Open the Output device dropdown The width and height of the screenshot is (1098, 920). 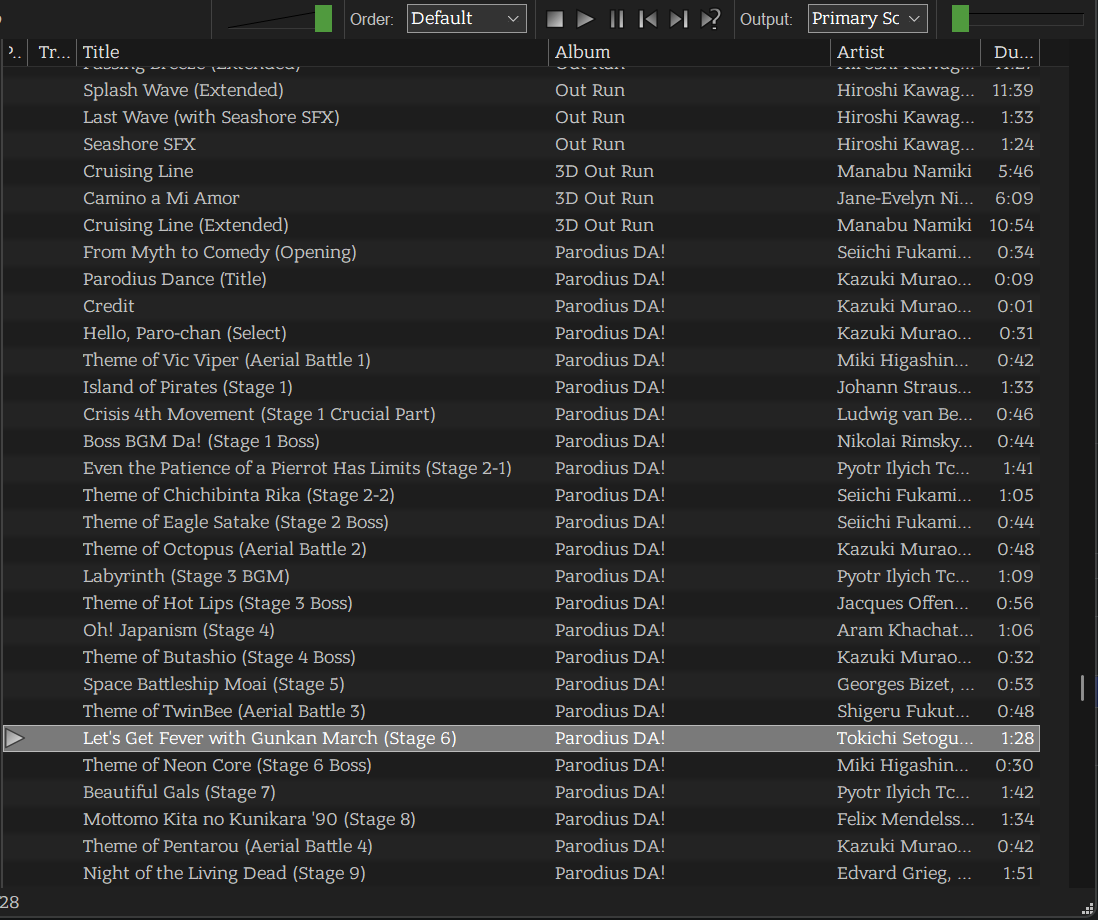868,18
